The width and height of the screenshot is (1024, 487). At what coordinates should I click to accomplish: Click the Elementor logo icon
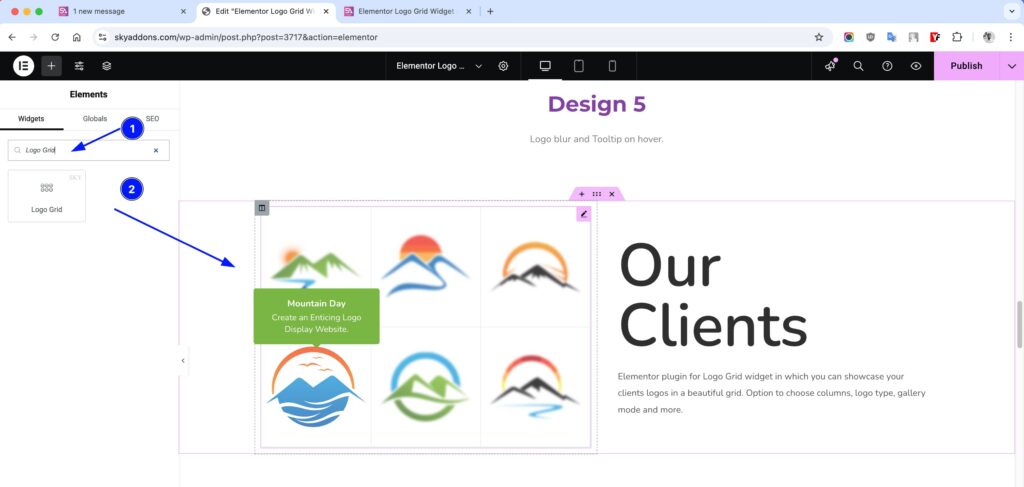[24, 66]
